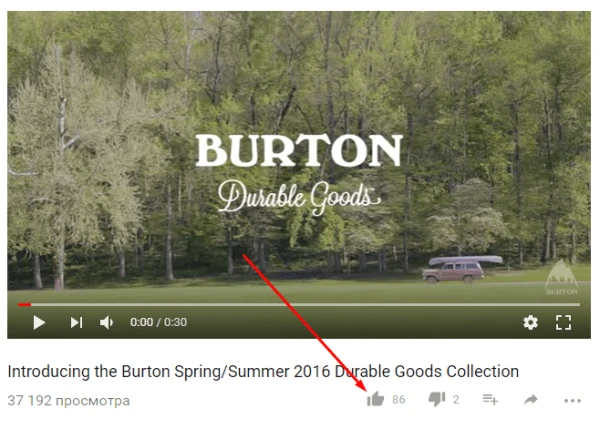The image size is (600, 429).
Task: Switch to fullscreen mode
Action: (x=563, y=323)
